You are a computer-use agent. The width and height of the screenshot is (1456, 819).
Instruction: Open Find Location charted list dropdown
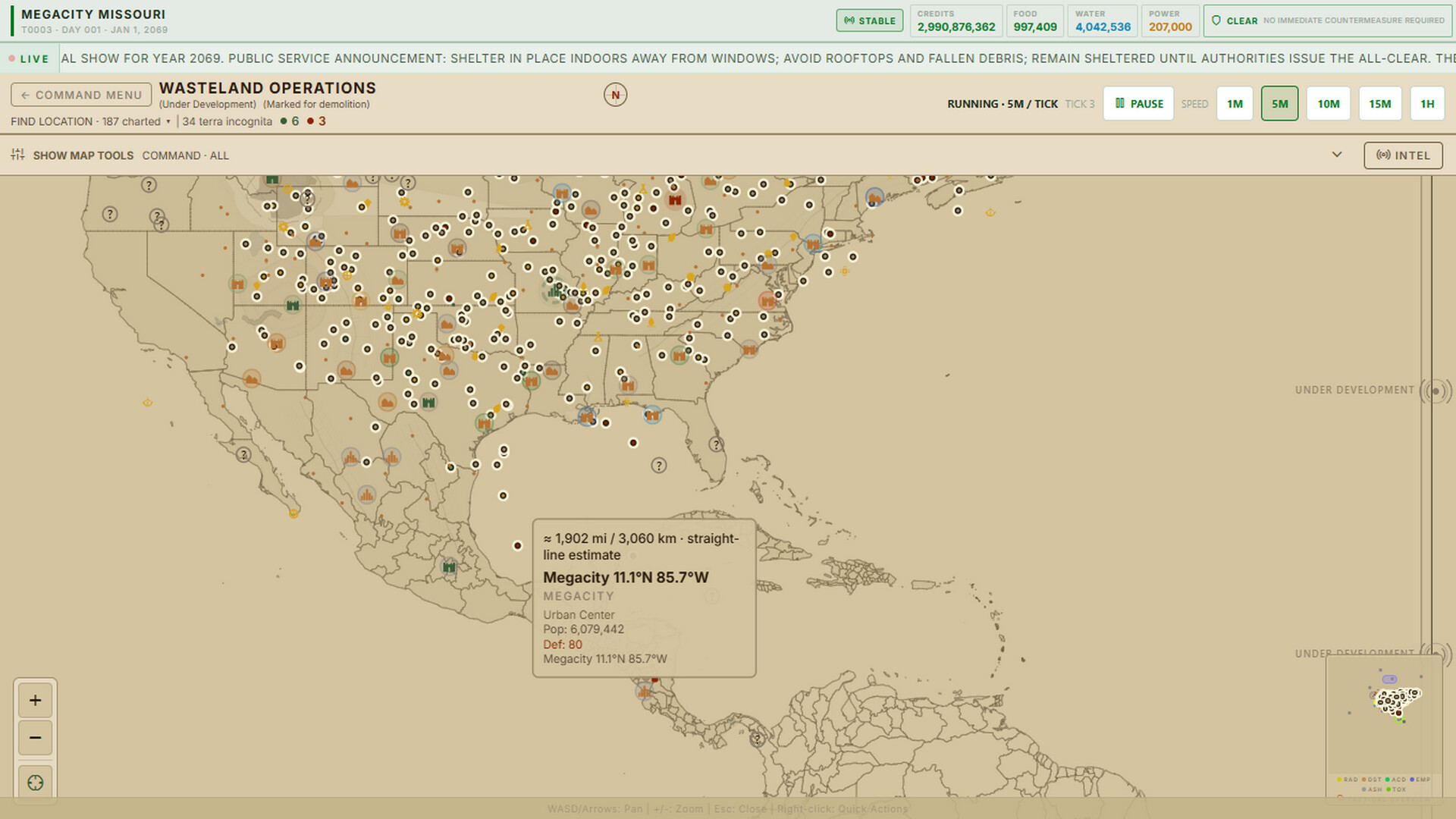(90, 121)
